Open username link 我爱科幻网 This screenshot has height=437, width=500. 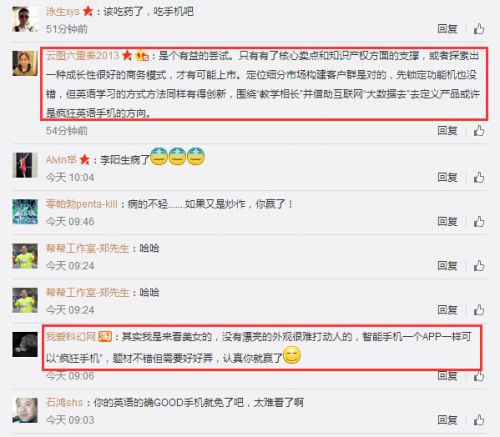coord(71,336)
